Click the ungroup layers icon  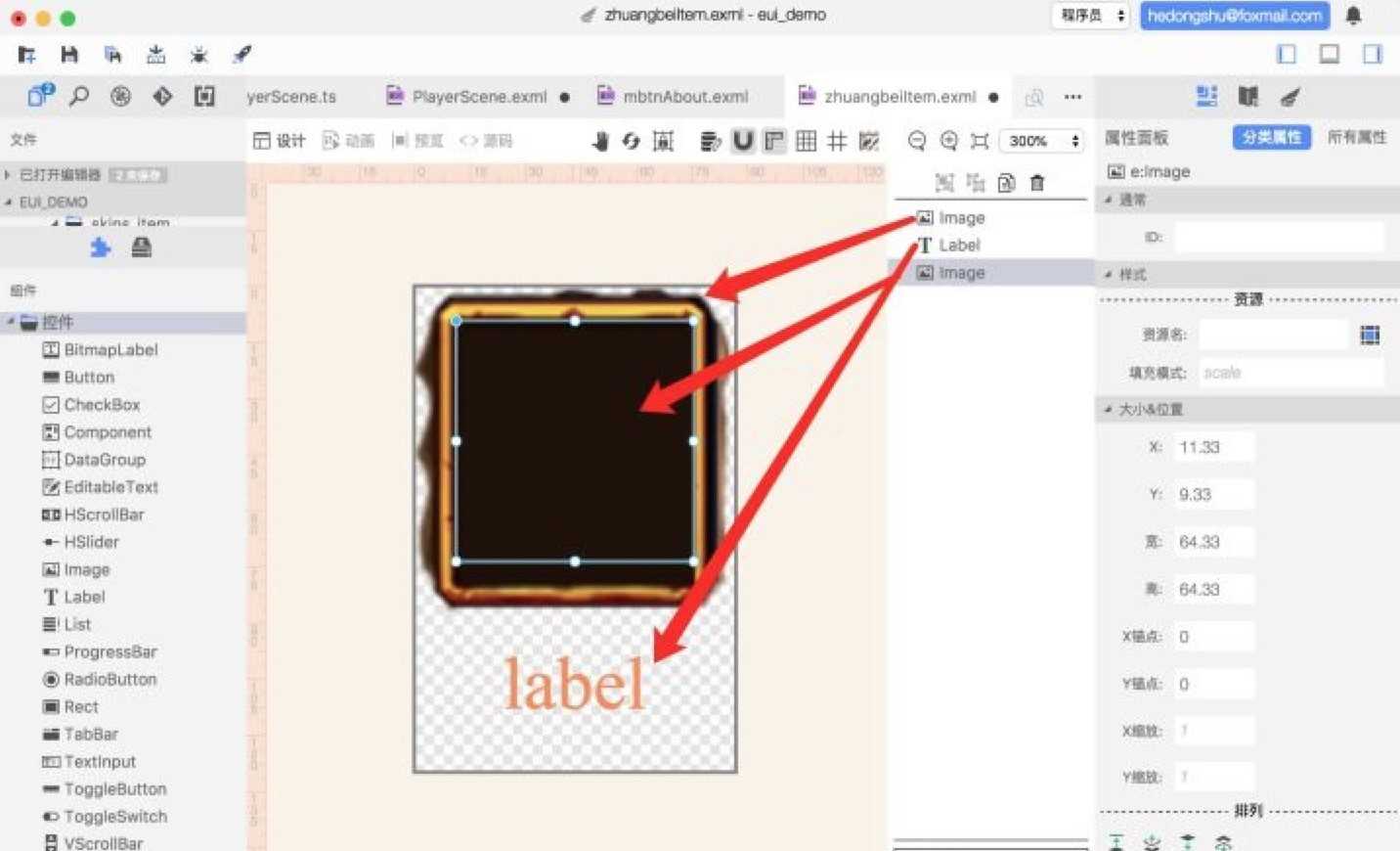976,182
